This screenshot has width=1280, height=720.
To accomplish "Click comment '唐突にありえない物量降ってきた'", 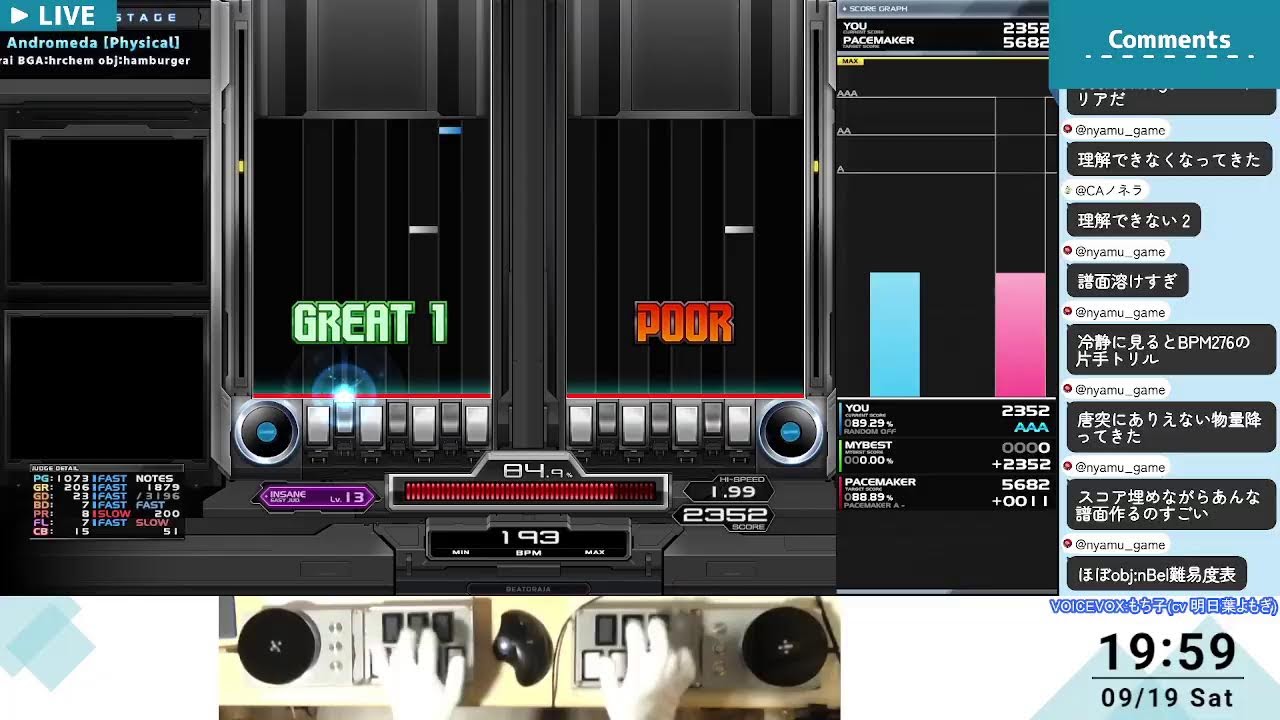I will 1171,427.
